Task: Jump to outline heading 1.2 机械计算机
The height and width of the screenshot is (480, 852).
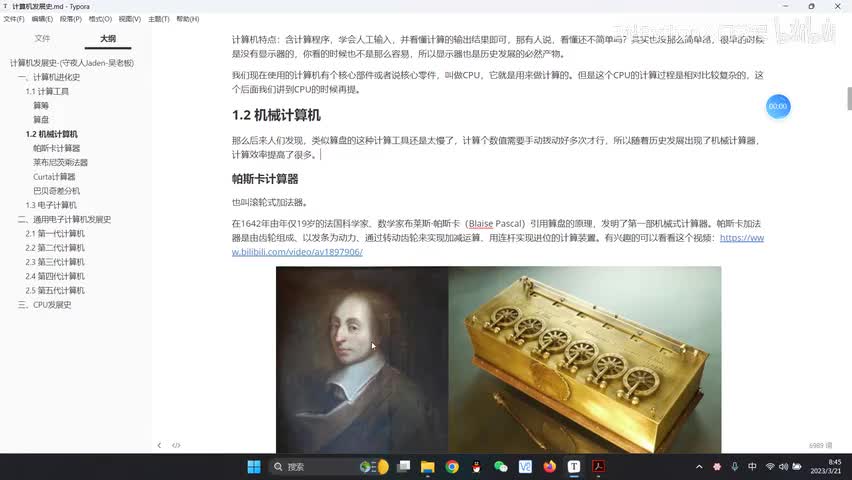Action: (52, 134)
